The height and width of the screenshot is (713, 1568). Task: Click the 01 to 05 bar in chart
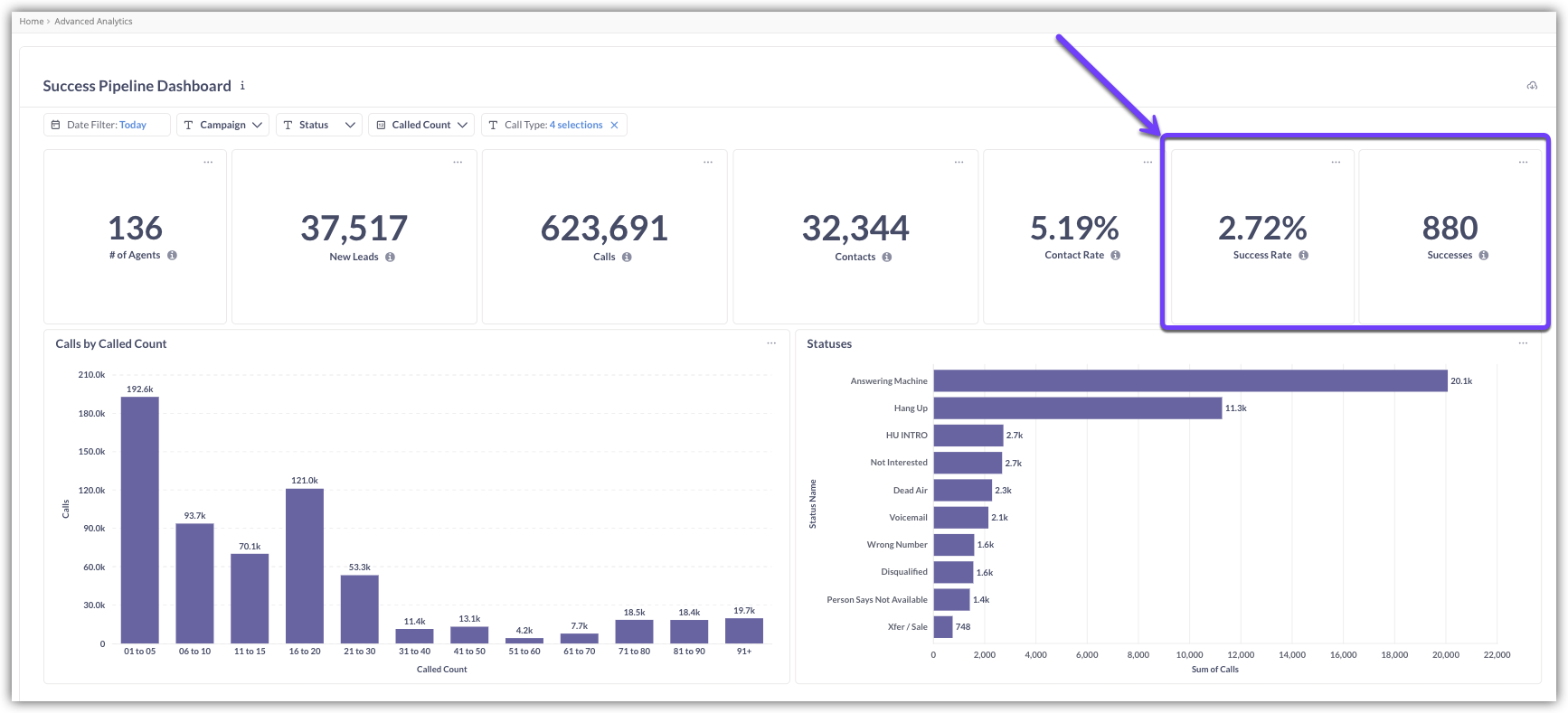[x=140, y=520]
